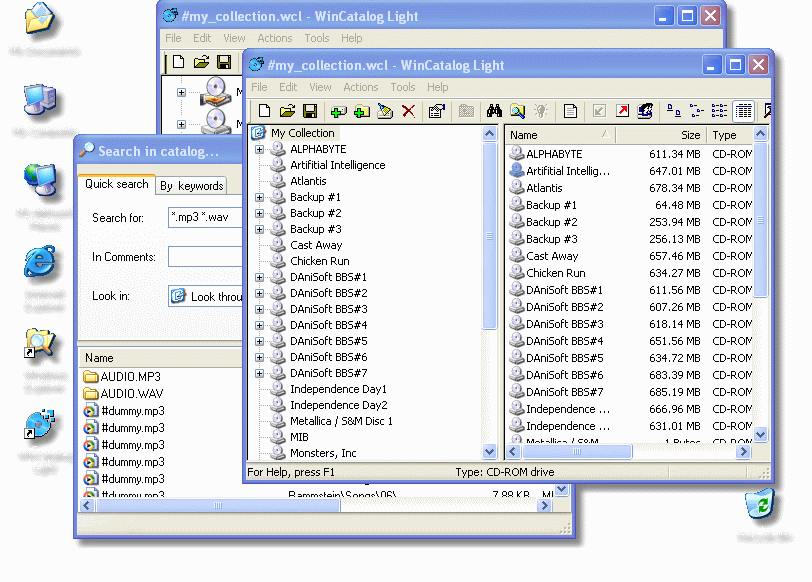Image resolution: width=812 pixels, height=582 pixels.
Task: Expand DAniSoft BBS#7 tree node
Action: [259, 373]
